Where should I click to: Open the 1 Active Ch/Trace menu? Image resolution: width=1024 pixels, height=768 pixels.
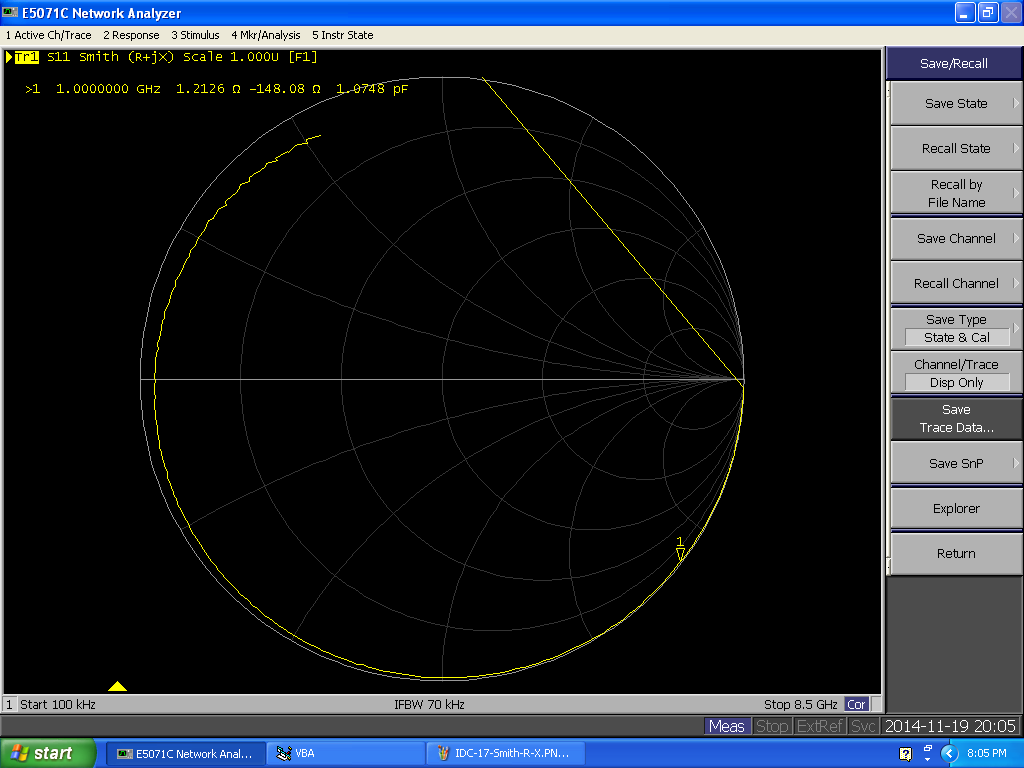click(48, 35)
